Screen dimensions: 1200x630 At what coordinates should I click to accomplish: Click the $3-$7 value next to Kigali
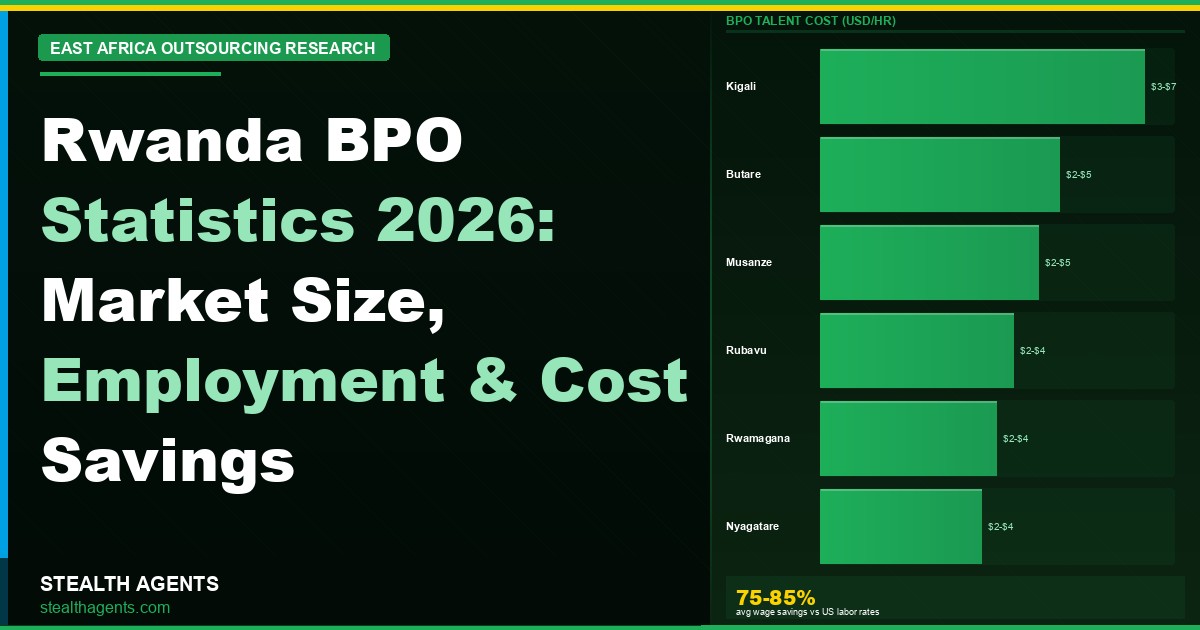coord(1163,87)
